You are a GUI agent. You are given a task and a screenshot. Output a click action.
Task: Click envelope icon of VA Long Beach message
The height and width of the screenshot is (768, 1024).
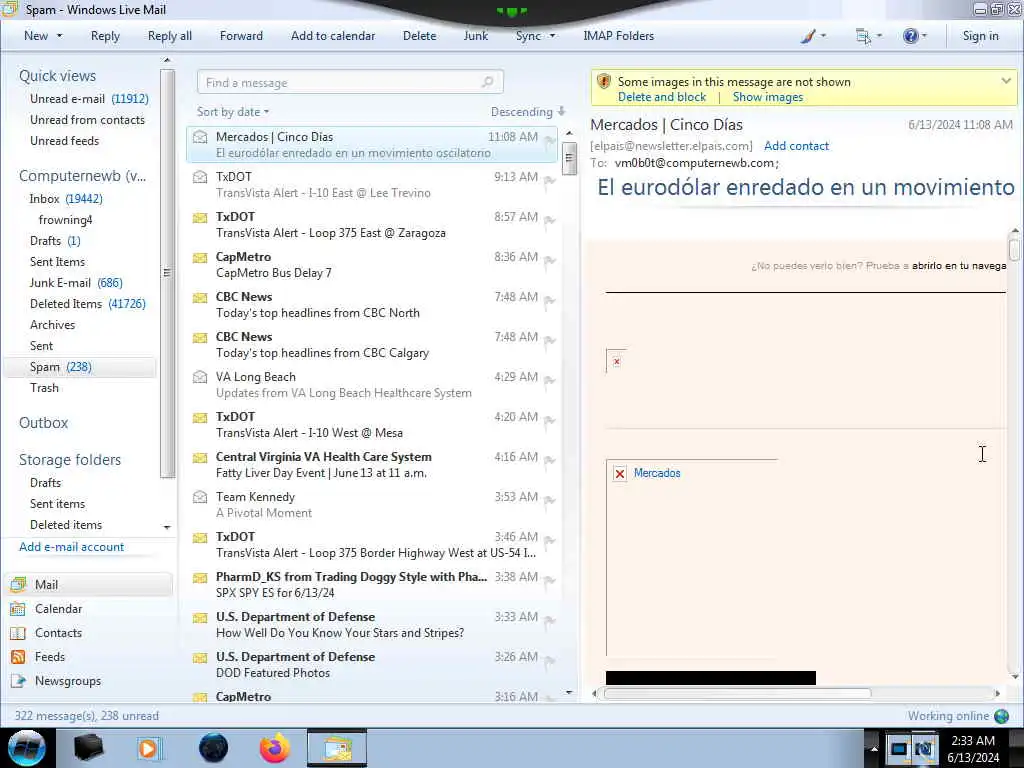point(200,377)
